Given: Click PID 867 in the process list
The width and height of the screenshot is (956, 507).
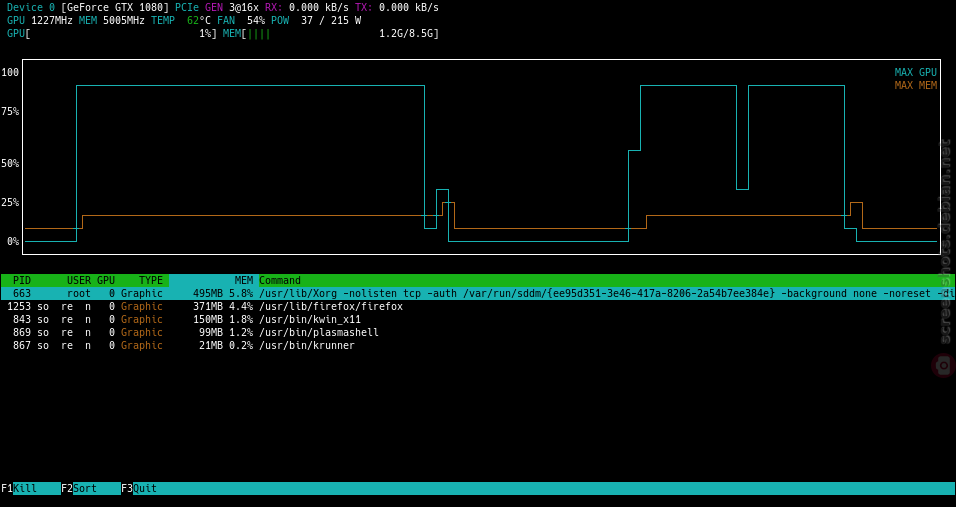Looking at the screenshot, I should click(x=22, y=346).
